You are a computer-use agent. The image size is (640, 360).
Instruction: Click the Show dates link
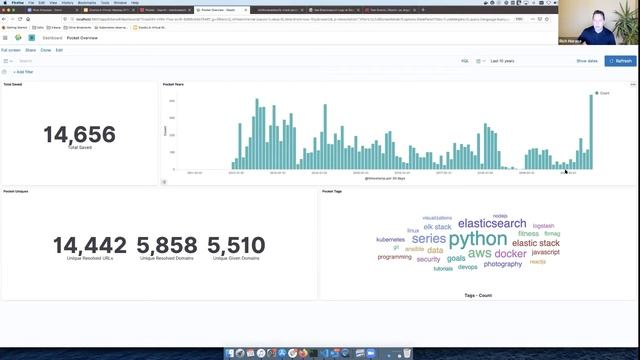[x=587, y=61]
